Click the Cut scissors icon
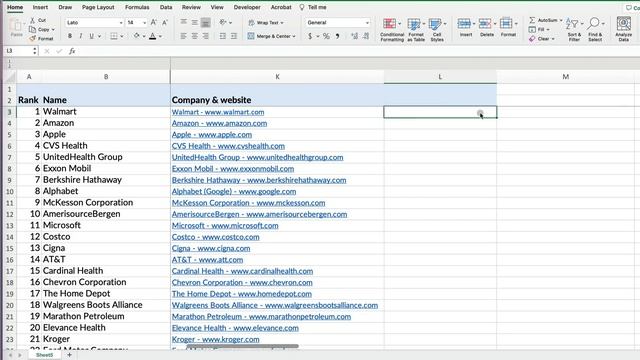This screenshot has height=360, width=640. pyautogui.click(x=32, y=20)
